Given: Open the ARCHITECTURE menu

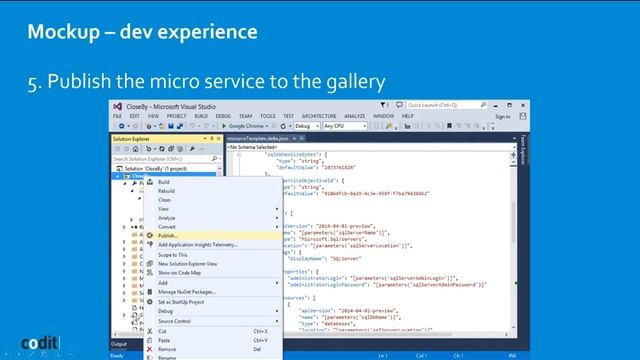Looking at the screenshot, I should coord(319,116).
